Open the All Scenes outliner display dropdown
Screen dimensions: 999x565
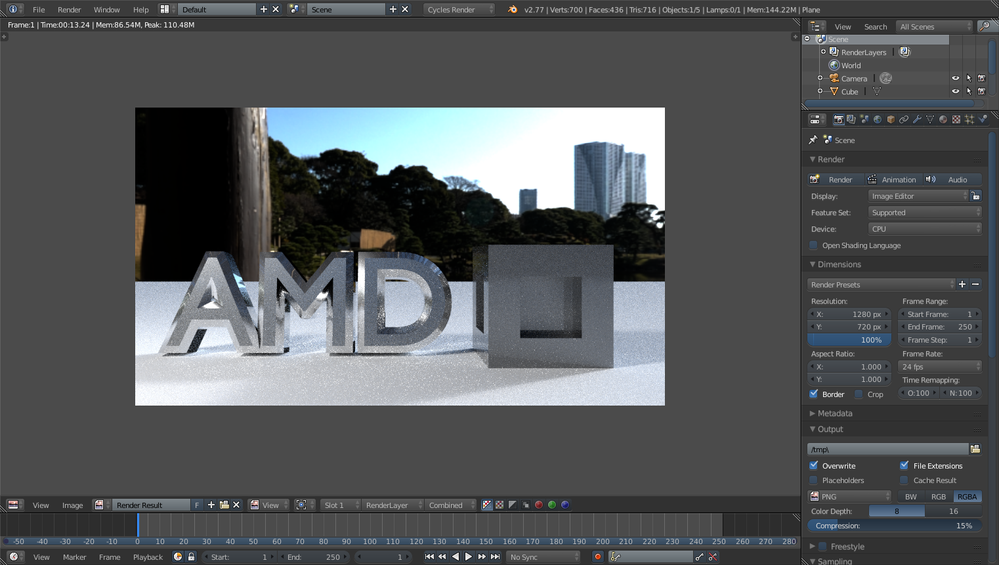pyautogui.click(x=935, y=26)
